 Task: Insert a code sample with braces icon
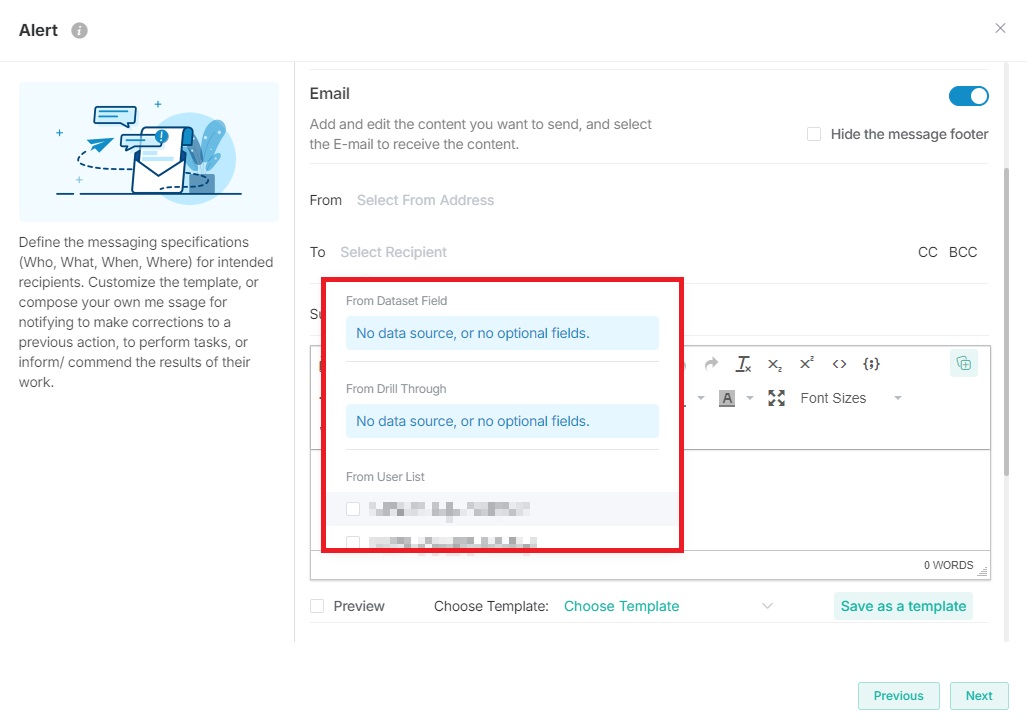[x=871, y=364]
